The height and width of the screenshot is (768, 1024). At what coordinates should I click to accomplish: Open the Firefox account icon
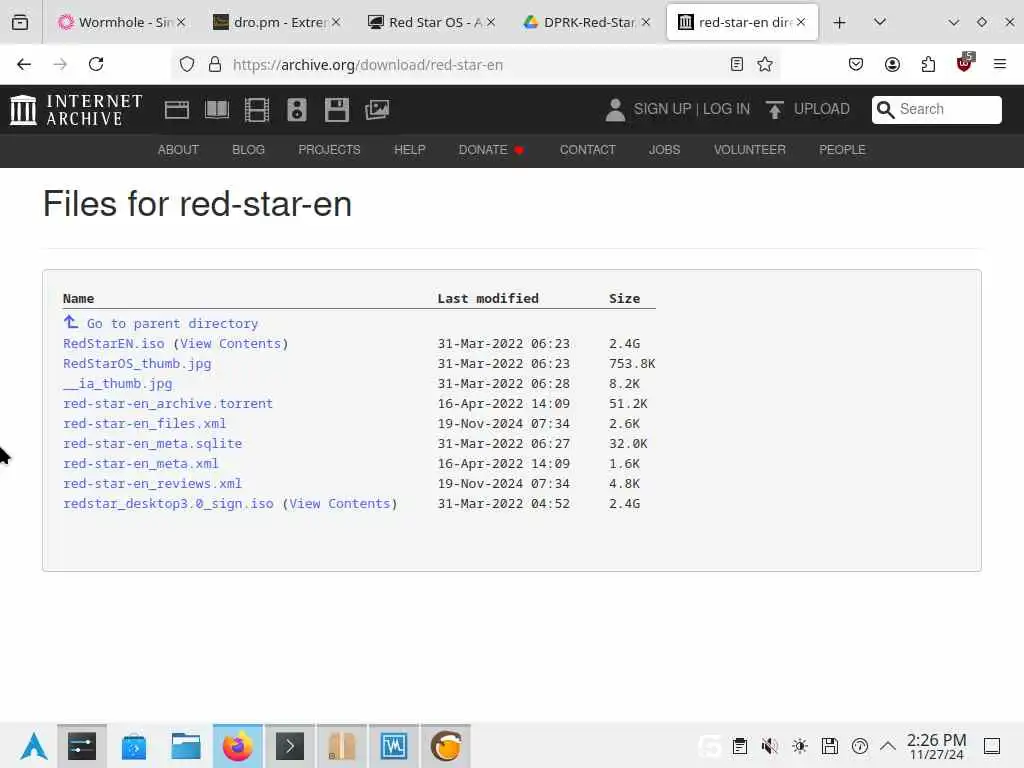click(892, 64)
